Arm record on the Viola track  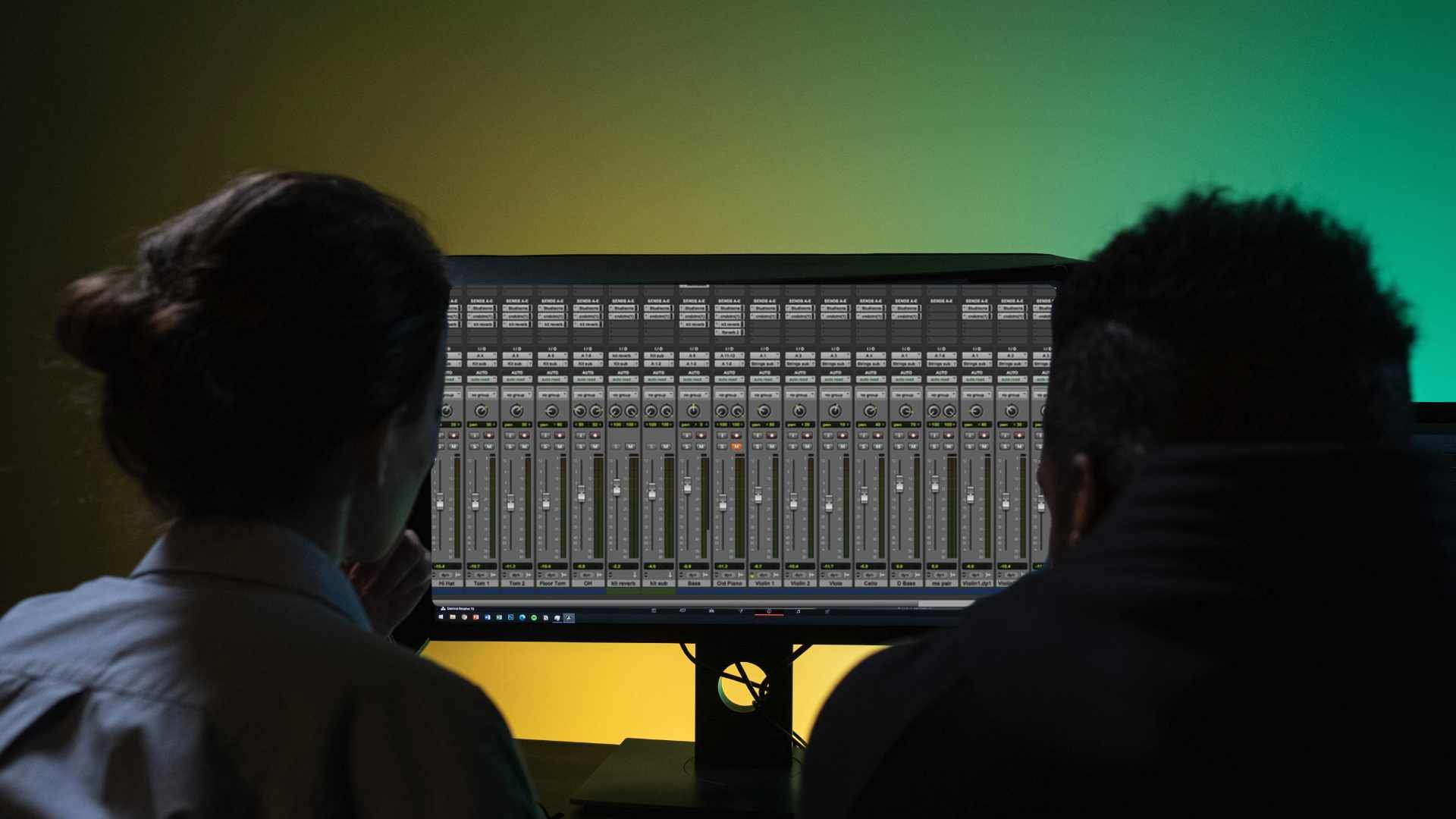click(x=843, y=435)
